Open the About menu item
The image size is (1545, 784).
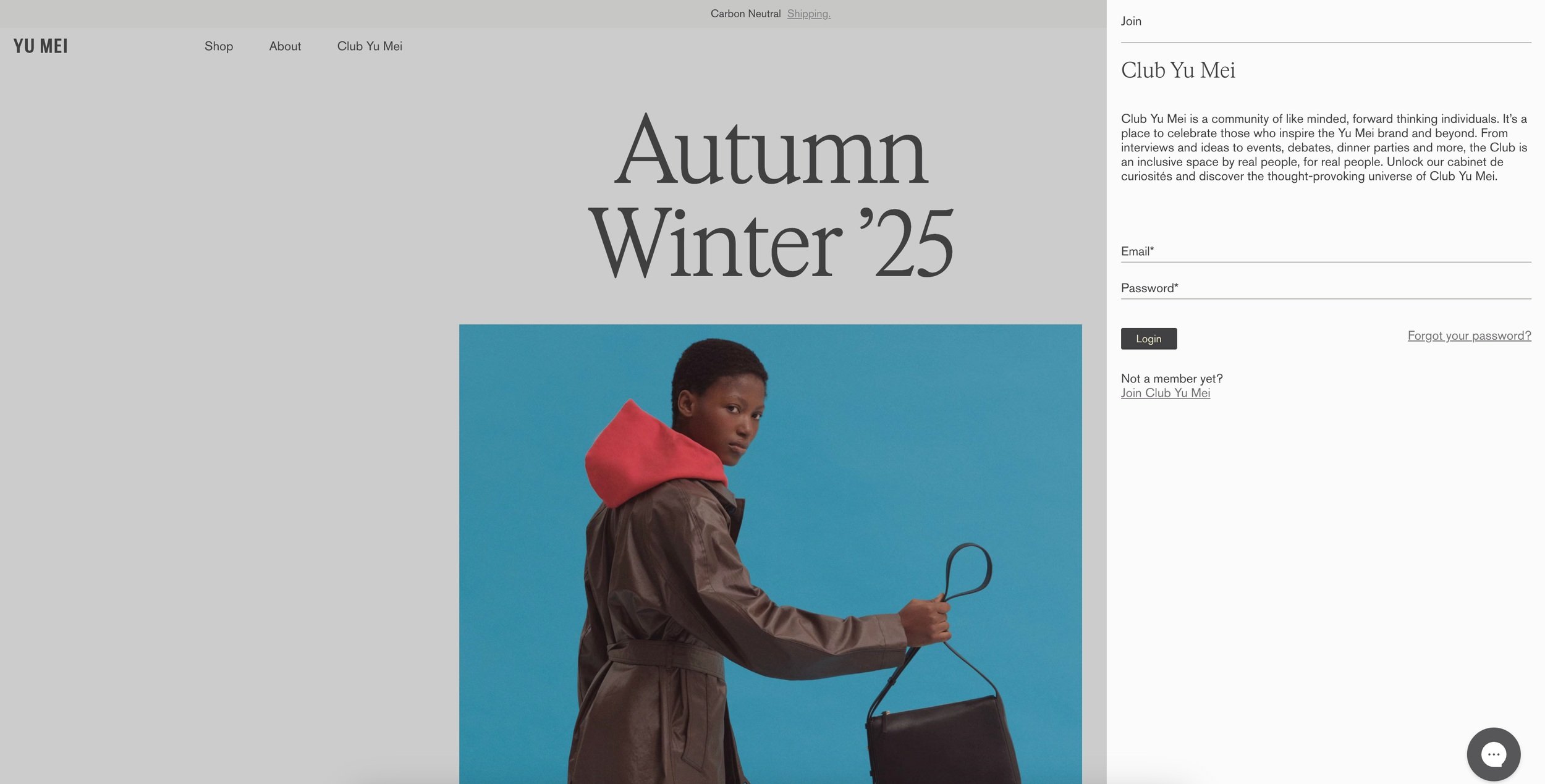coord(285,46)
